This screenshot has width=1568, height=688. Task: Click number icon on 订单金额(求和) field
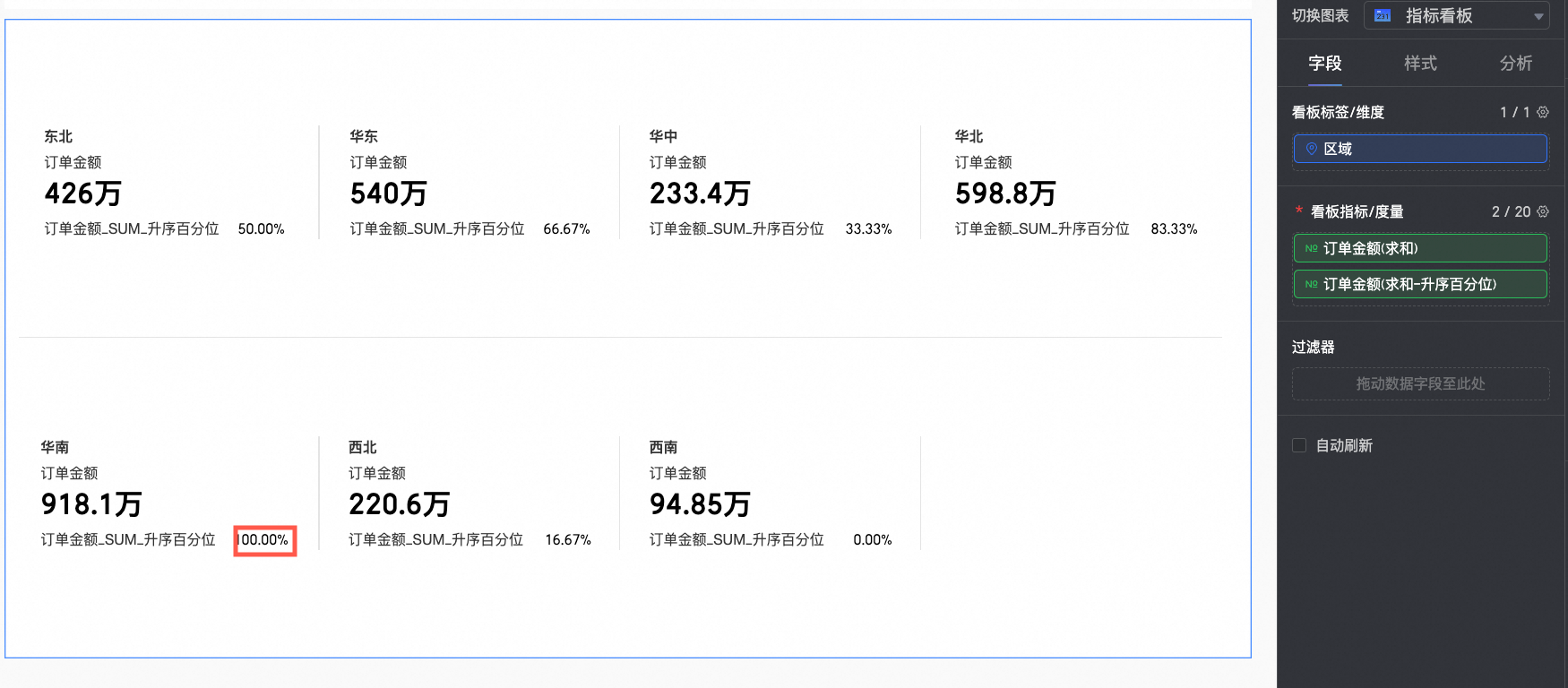click(x=1312, y=248)
